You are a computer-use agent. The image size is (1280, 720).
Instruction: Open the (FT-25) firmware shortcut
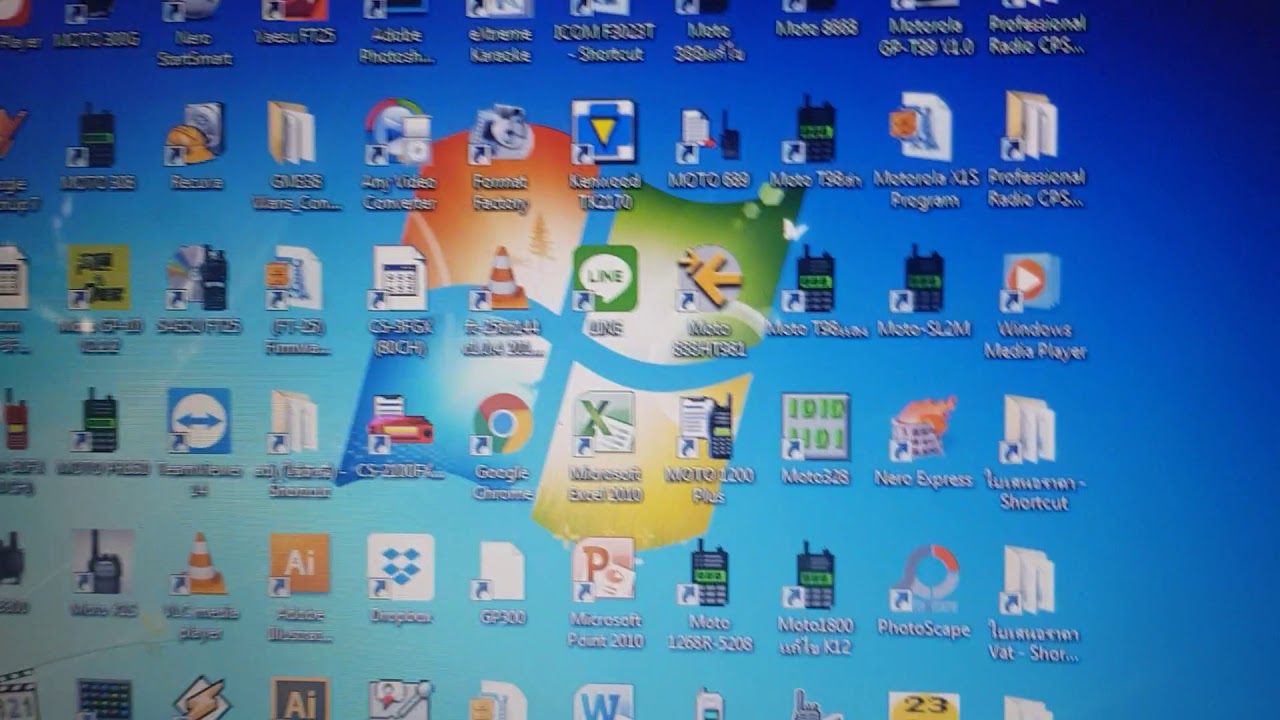pos(295,278)
